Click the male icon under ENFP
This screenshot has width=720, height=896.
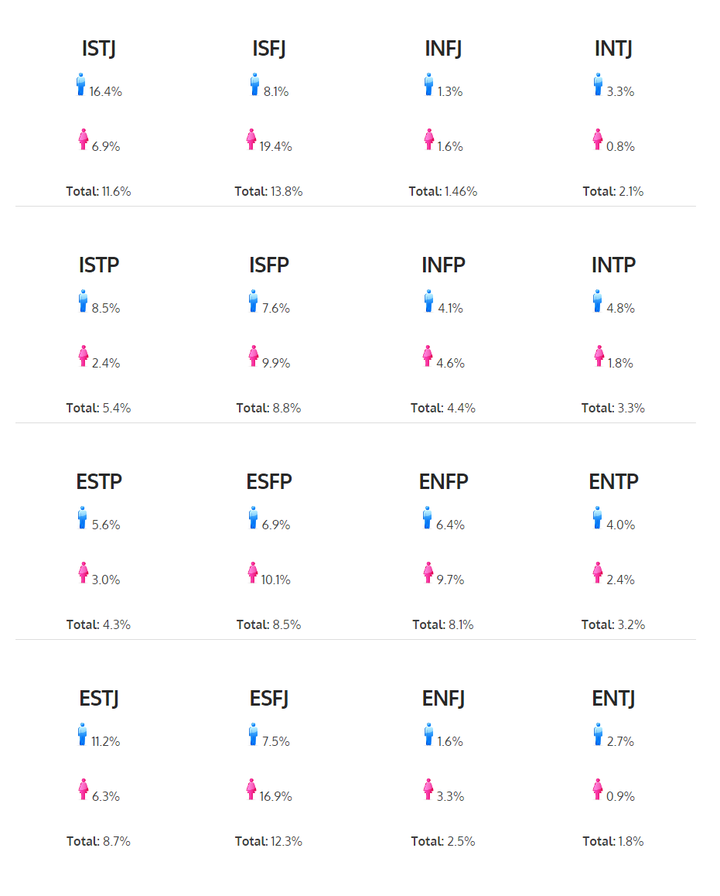pos(427,517)
